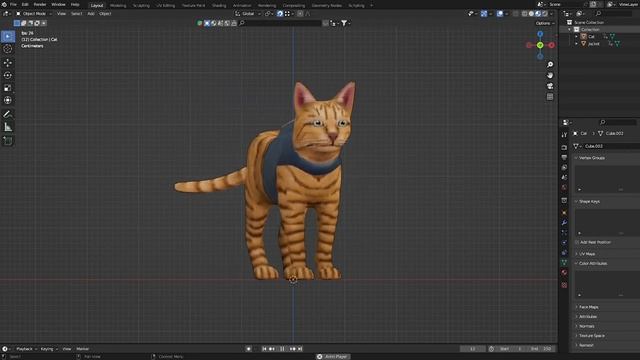Viewport: 640px width, 360px height.
Task: Open the Tool properties tab
Action: pyautogui.click(x=564, y=135)
